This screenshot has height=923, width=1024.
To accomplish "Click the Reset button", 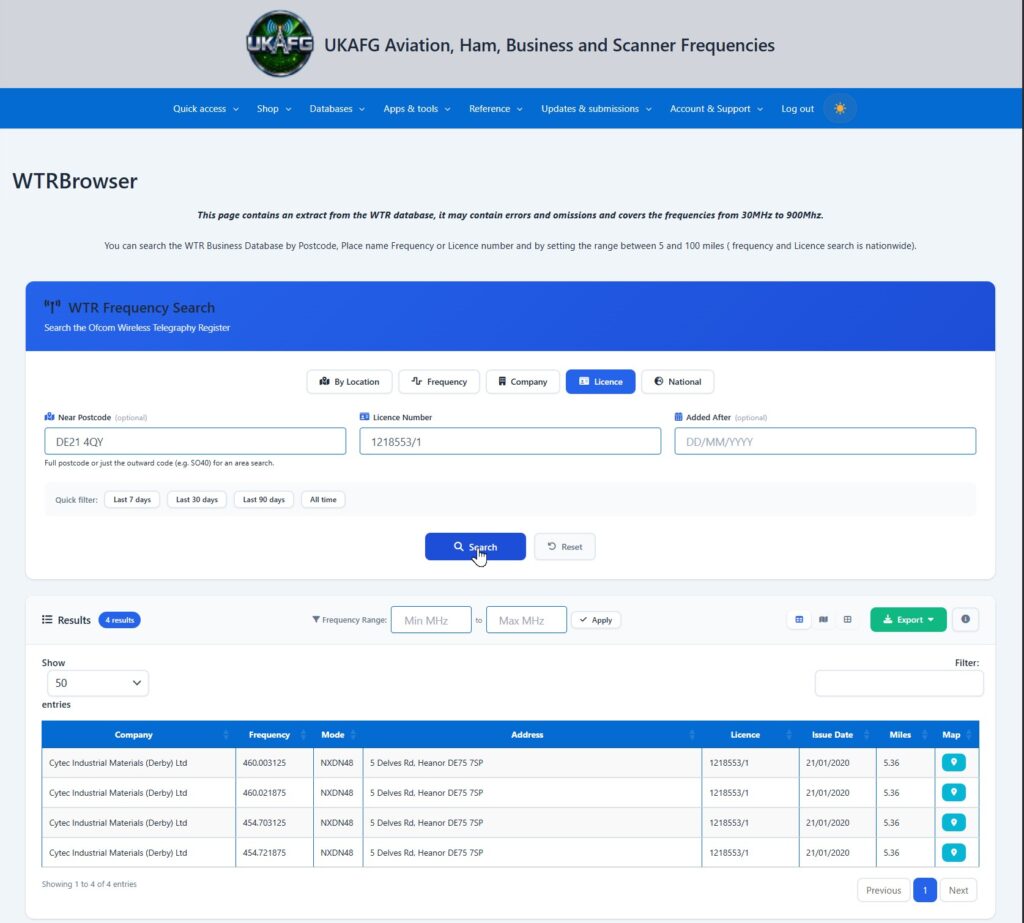I will 564,547.
